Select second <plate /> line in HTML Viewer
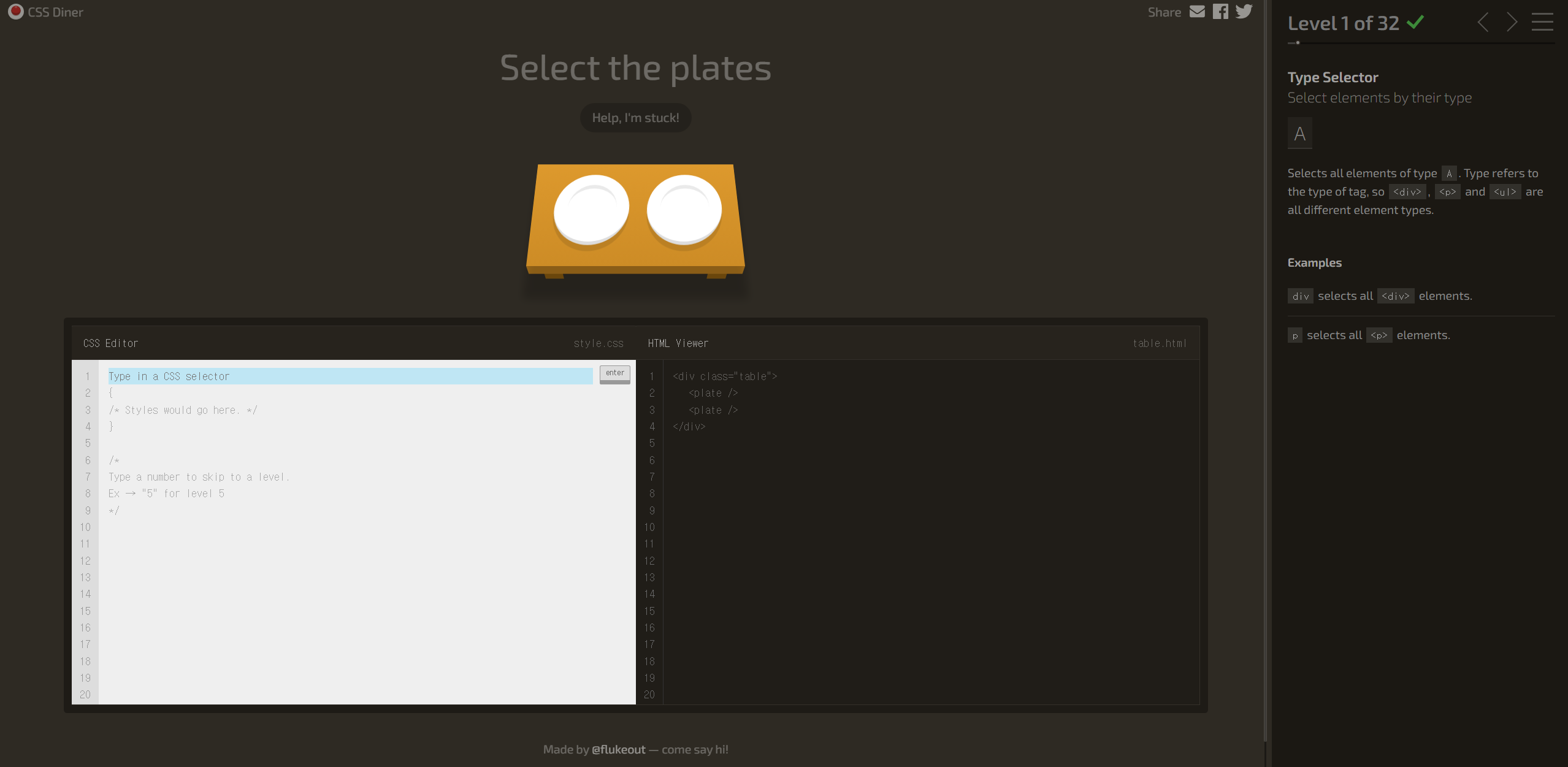 click(x=713, y=410)
